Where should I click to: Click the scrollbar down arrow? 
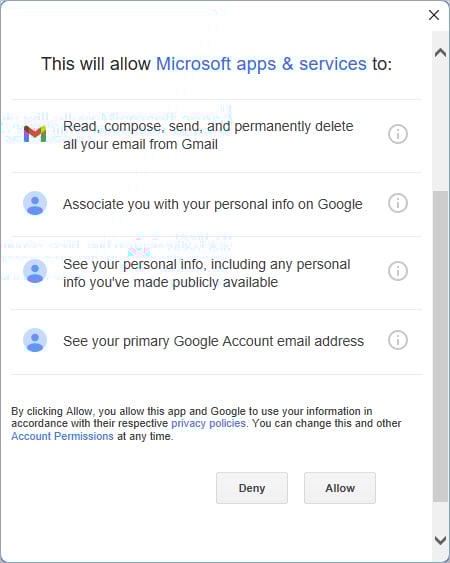click(440, 540)
